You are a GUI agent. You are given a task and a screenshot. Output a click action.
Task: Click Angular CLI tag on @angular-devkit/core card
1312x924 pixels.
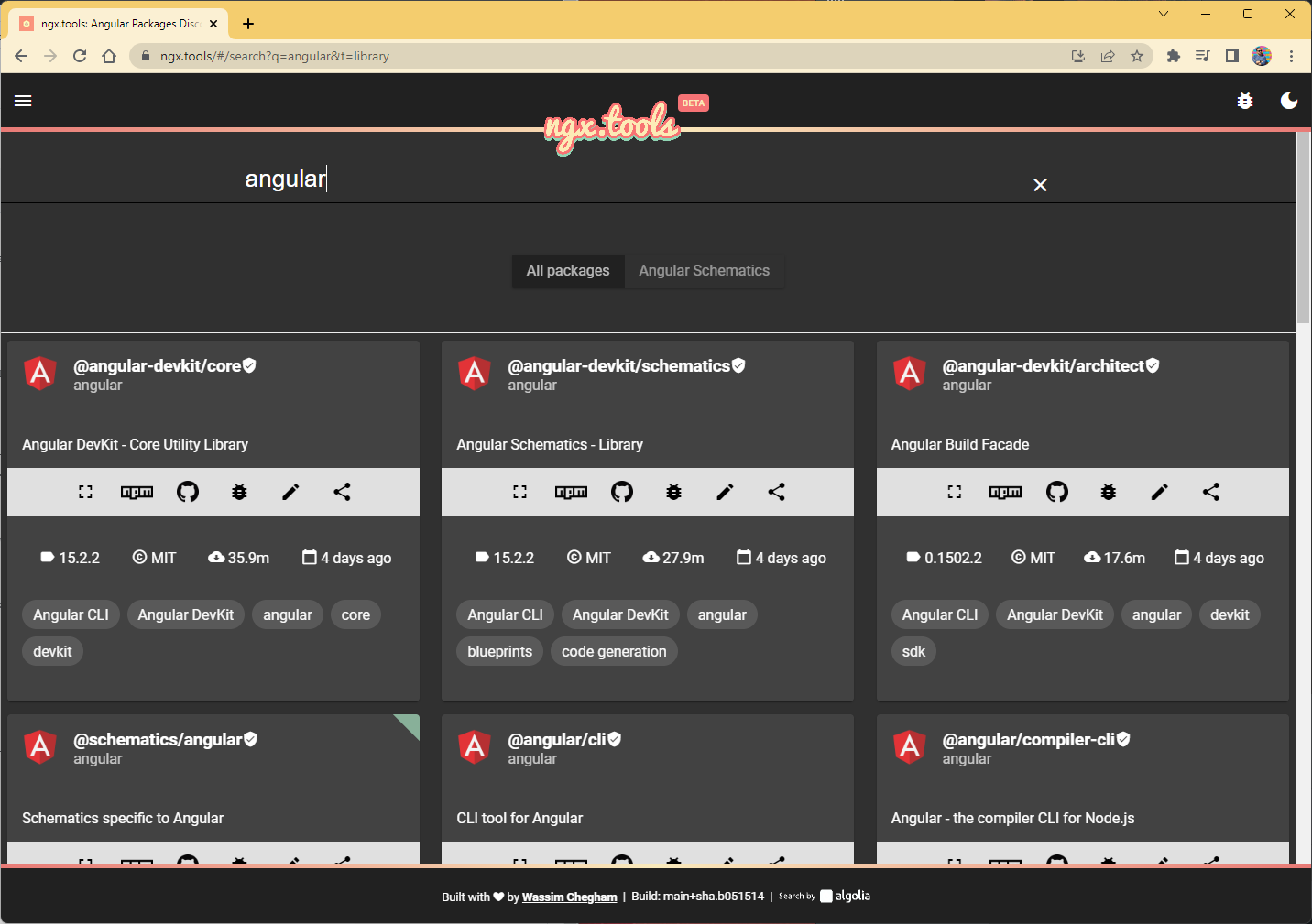[71, 614]
